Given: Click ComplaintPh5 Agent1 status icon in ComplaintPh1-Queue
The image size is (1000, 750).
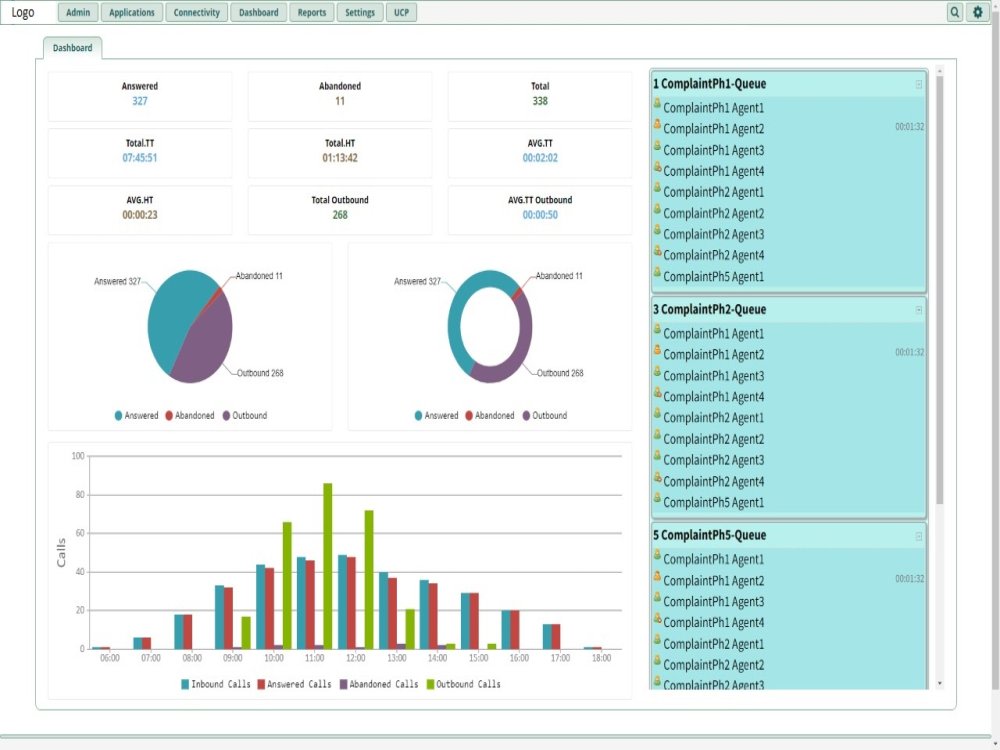Looking at the screenshot, I should [657, 273].
